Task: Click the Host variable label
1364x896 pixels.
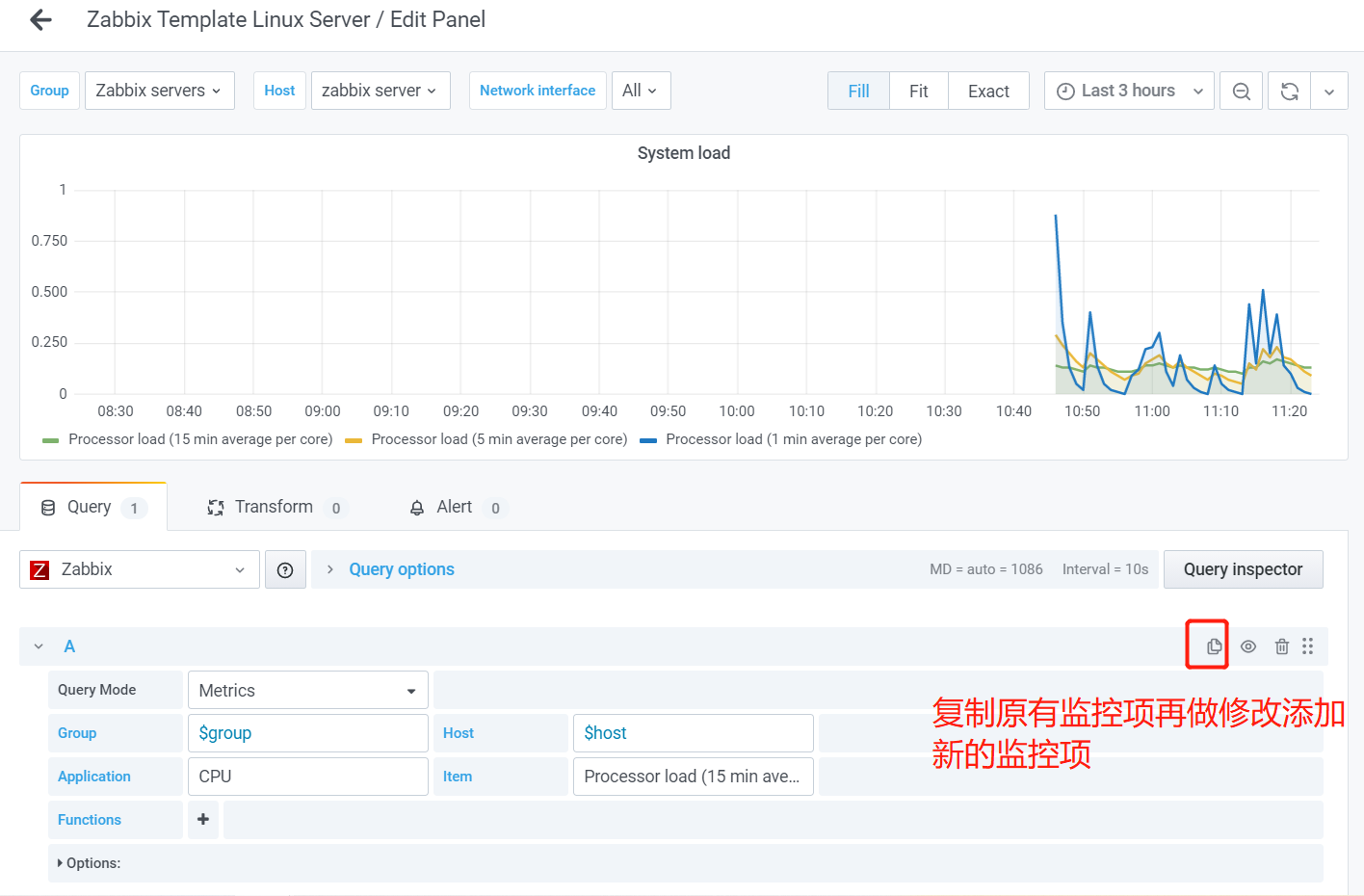Action: 279,91
